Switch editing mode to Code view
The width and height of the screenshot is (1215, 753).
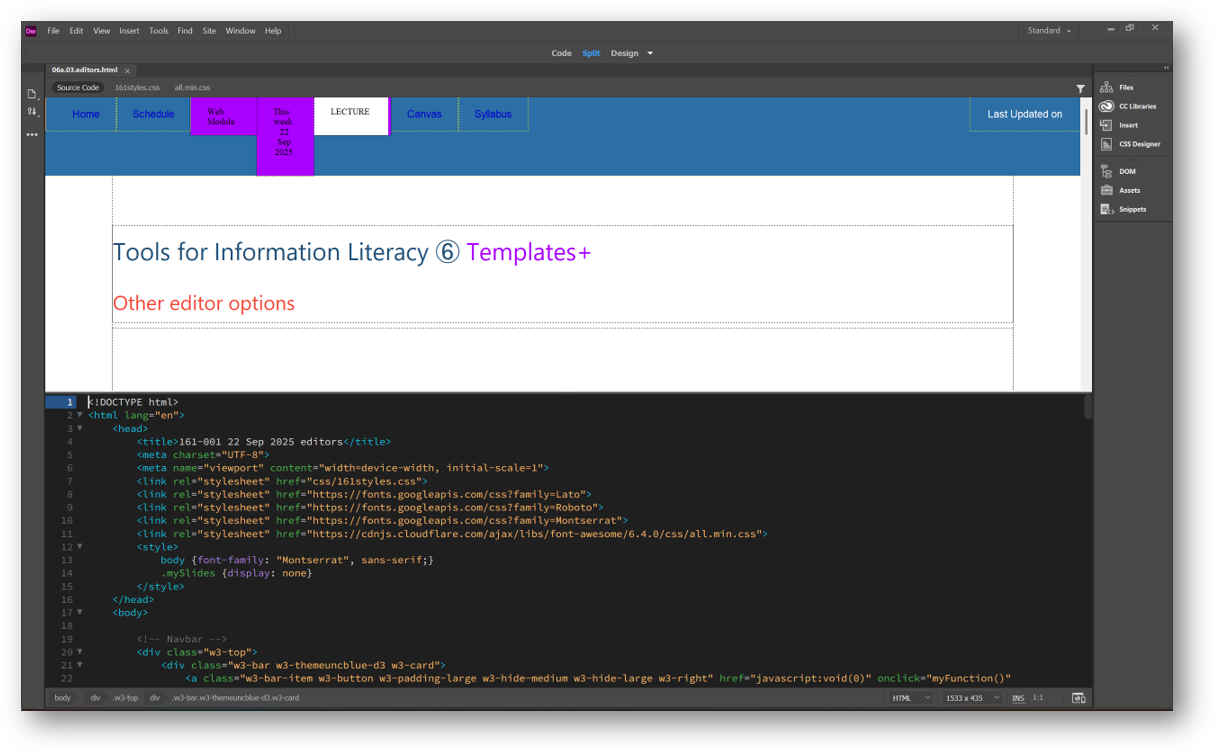coord(561,53)
